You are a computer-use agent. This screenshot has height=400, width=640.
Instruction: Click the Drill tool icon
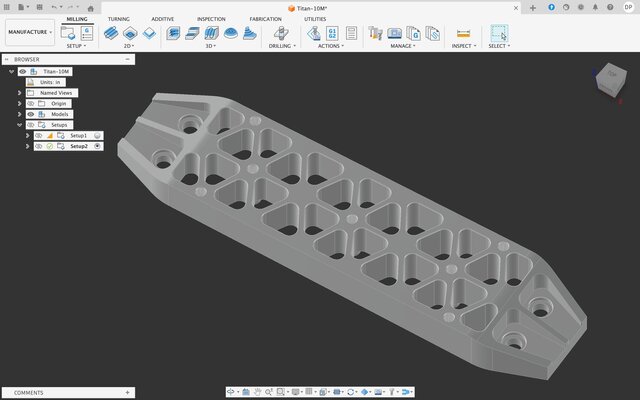click(x=282, y=34)
